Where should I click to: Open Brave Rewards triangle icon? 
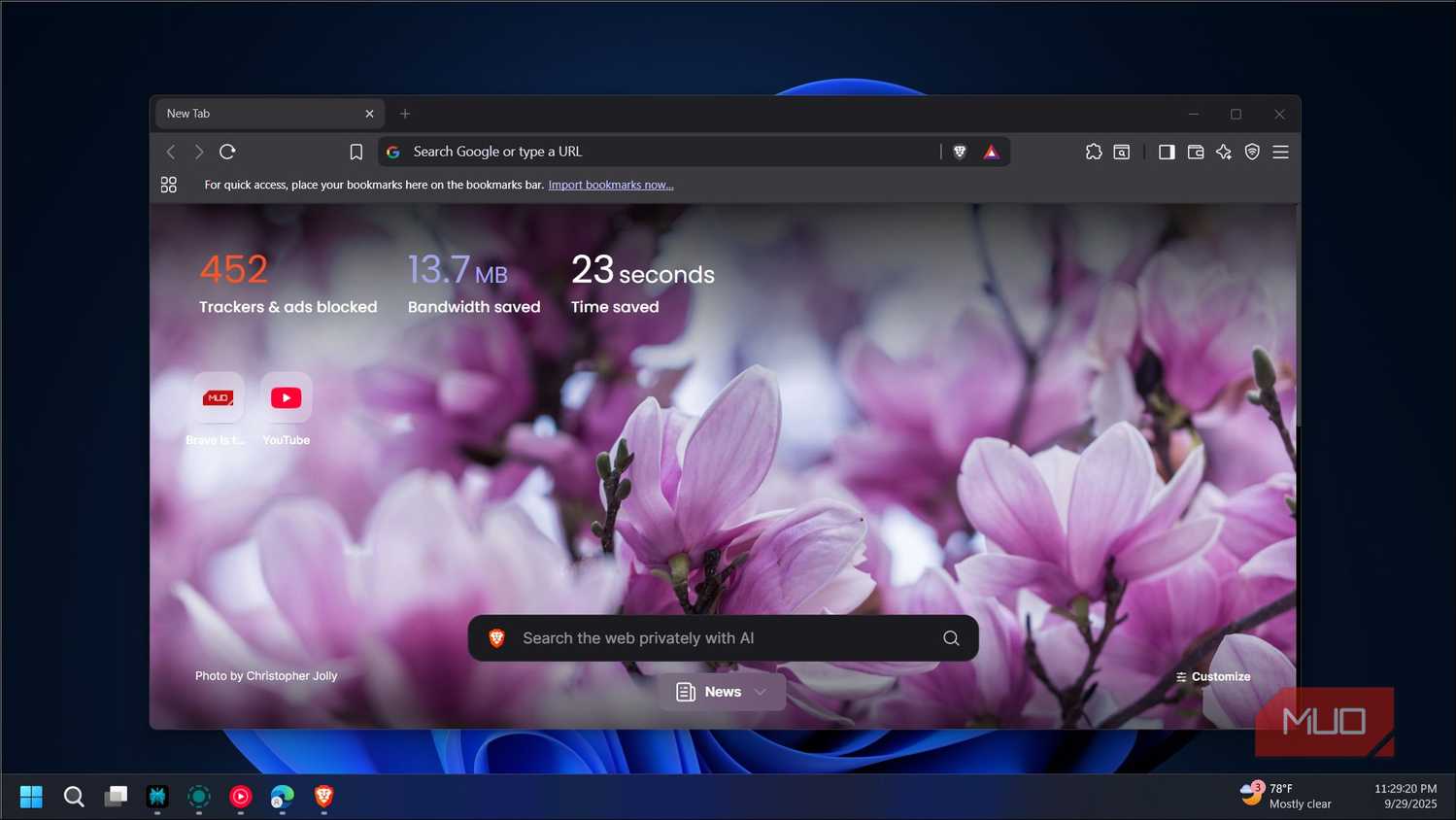[991, 152]
